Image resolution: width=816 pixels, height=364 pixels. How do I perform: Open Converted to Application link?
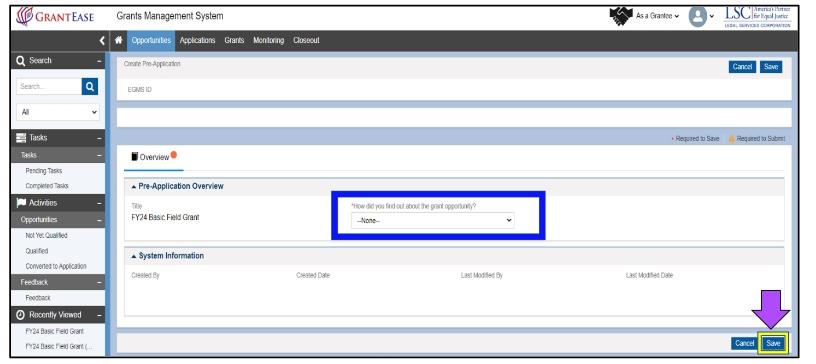click(56, 266)
